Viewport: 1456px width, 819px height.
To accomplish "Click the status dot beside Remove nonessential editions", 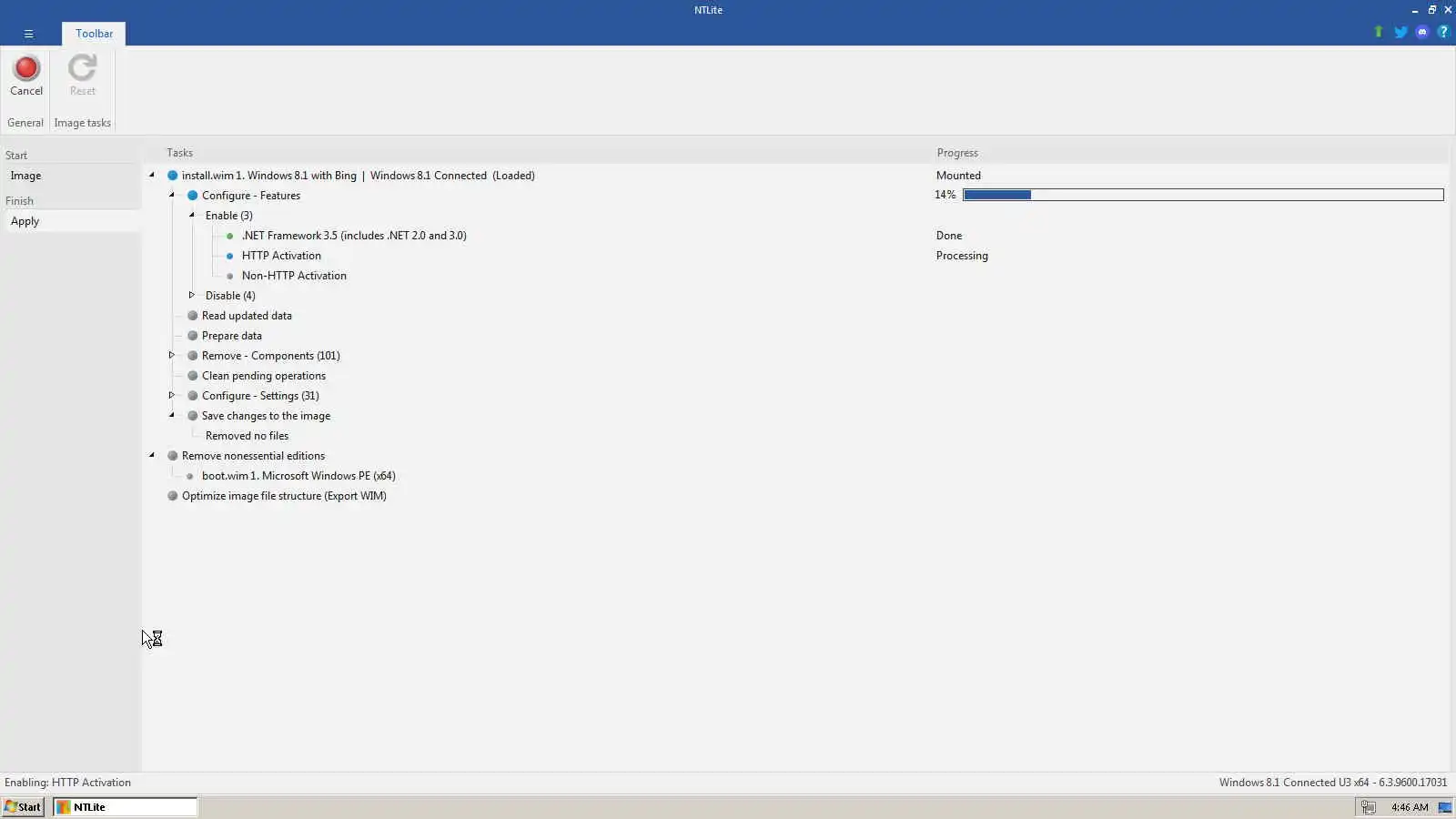I will point(172,456).
